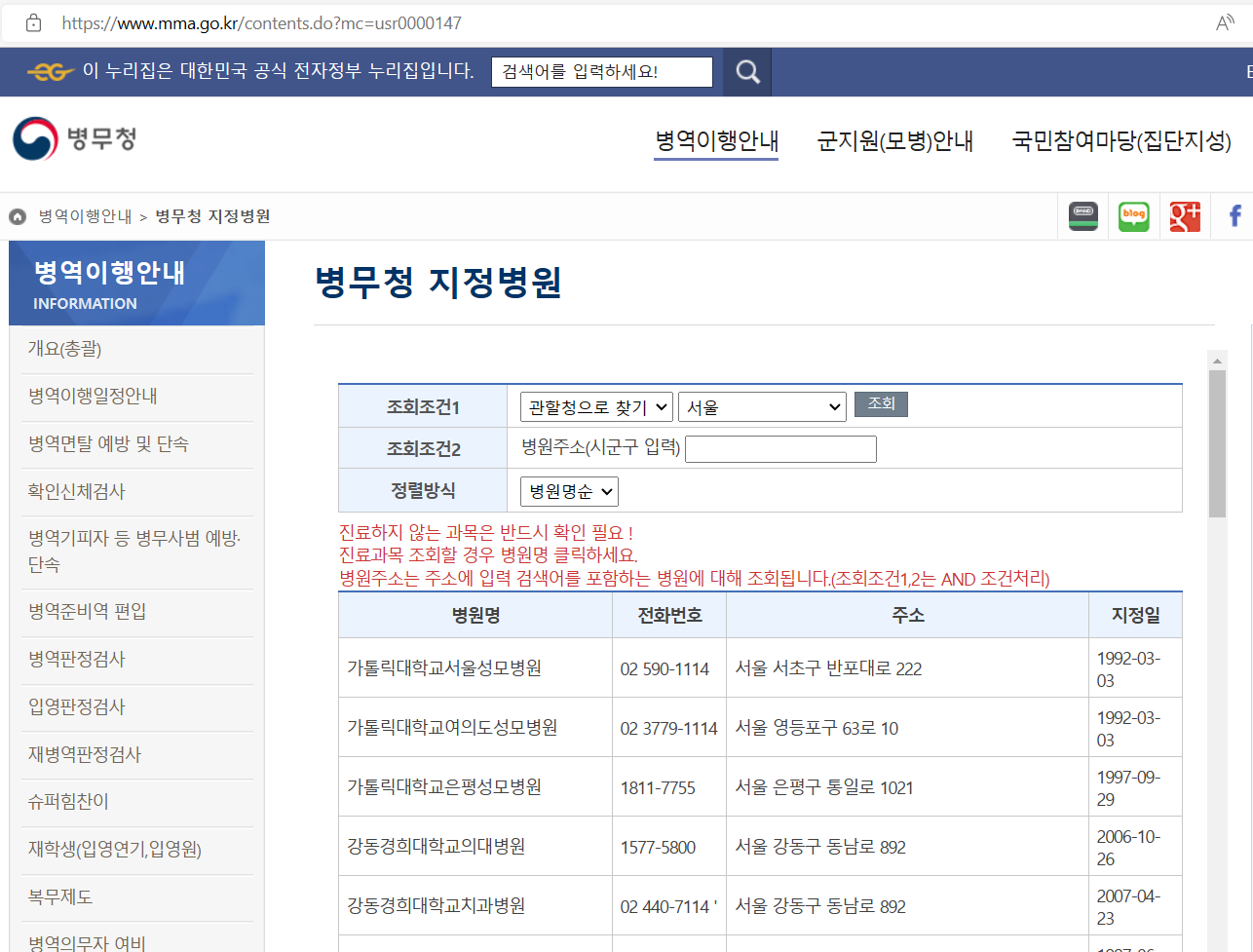
Task: Open the Naver blog sharing icon
Action: 1133,215
